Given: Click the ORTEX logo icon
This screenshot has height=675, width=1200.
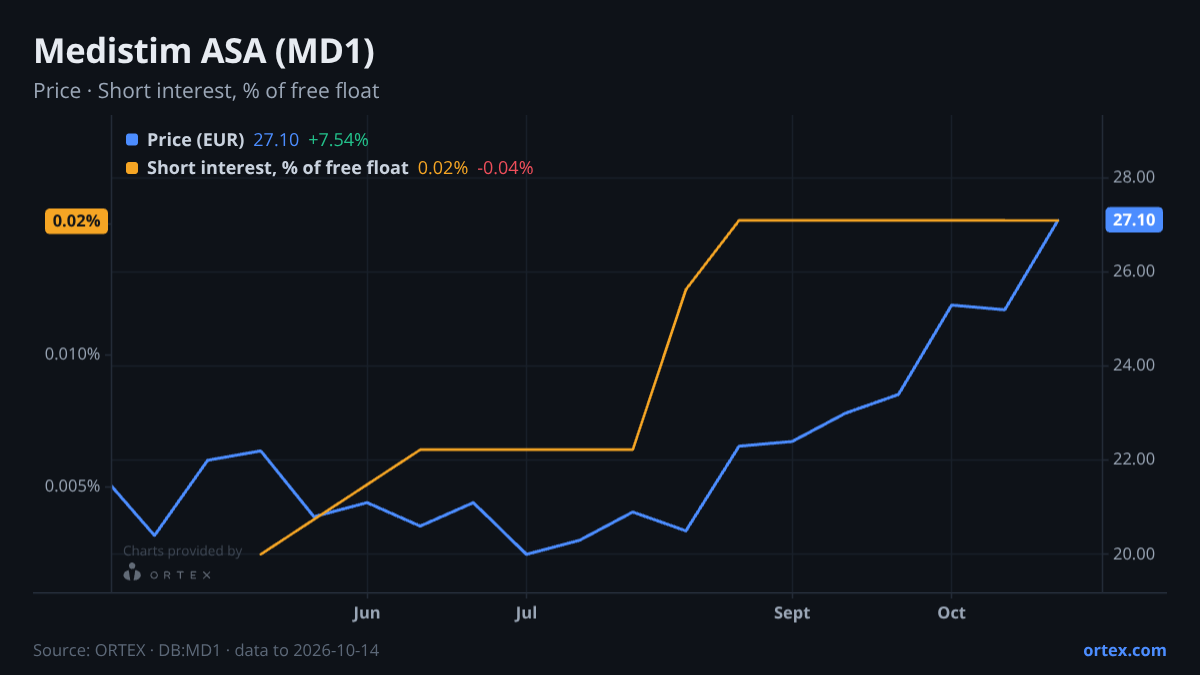Looking at the screenshot, I should click(132, 572).
